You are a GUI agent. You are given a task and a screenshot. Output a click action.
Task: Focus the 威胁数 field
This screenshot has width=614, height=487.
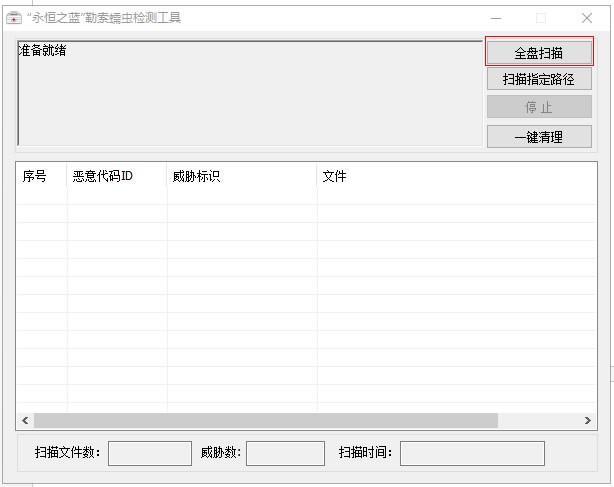click(x=285, y=453)
